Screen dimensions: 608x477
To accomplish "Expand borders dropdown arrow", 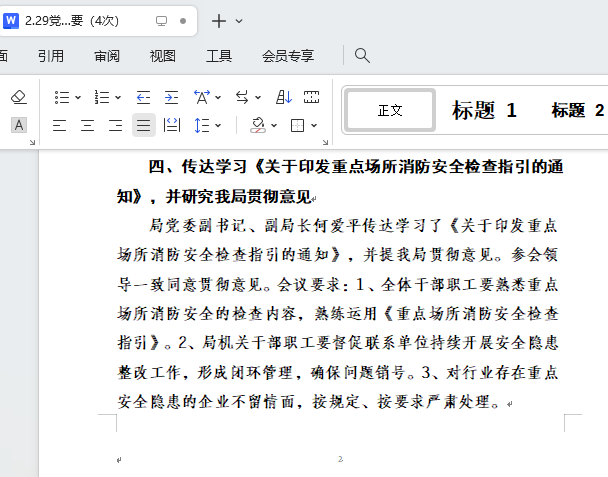I will (x=314, y=125).
